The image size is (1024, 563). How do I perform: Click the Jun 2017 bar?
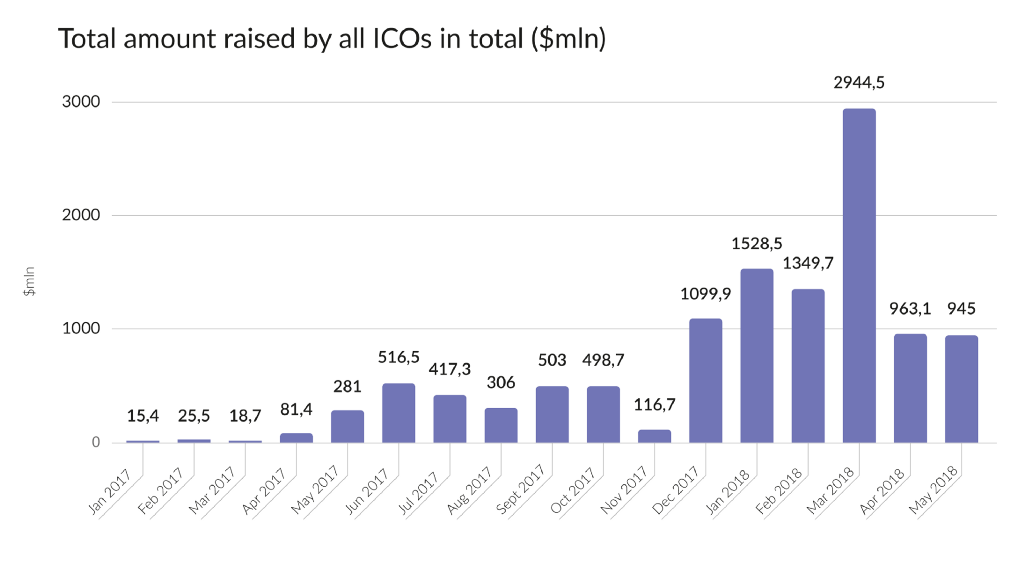(399, 412)
